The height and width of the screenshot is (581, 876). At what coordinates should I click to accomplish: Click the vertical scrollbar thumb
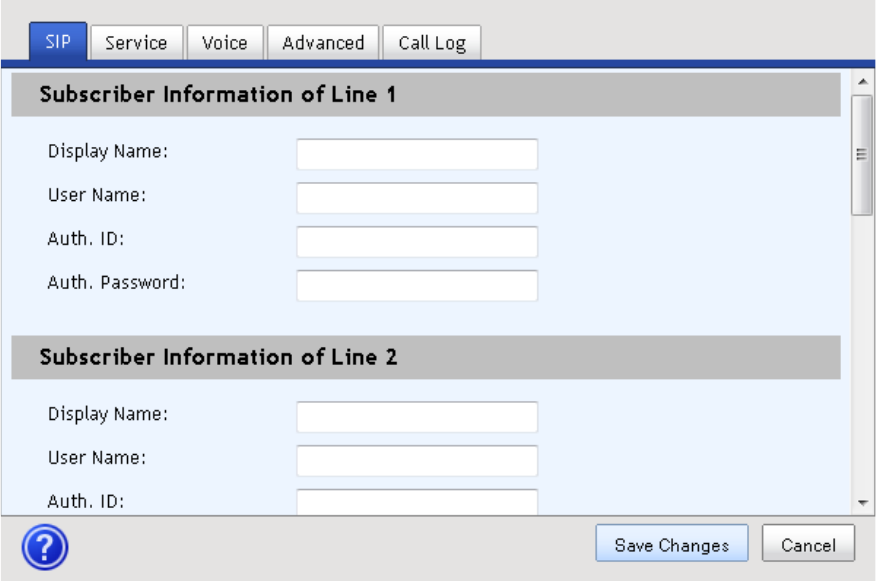(861, 154)
